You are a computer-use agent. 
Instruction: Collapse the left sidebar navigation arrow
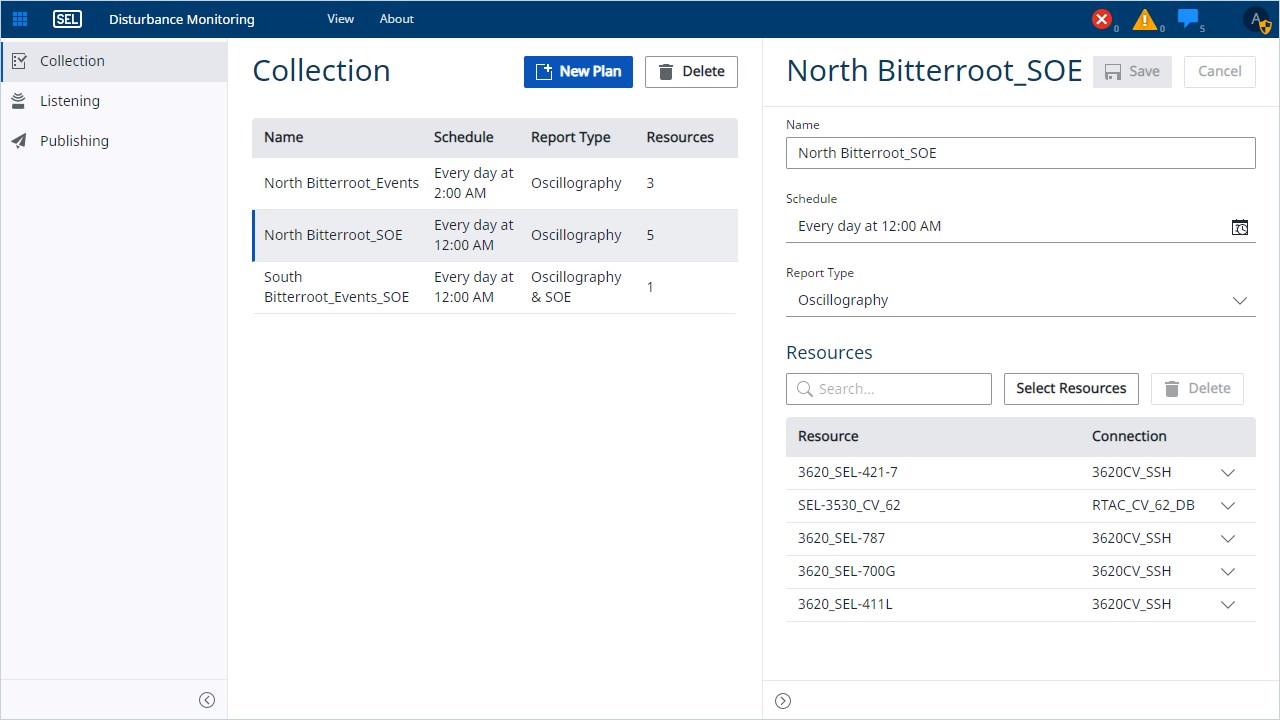click(207, 700)
